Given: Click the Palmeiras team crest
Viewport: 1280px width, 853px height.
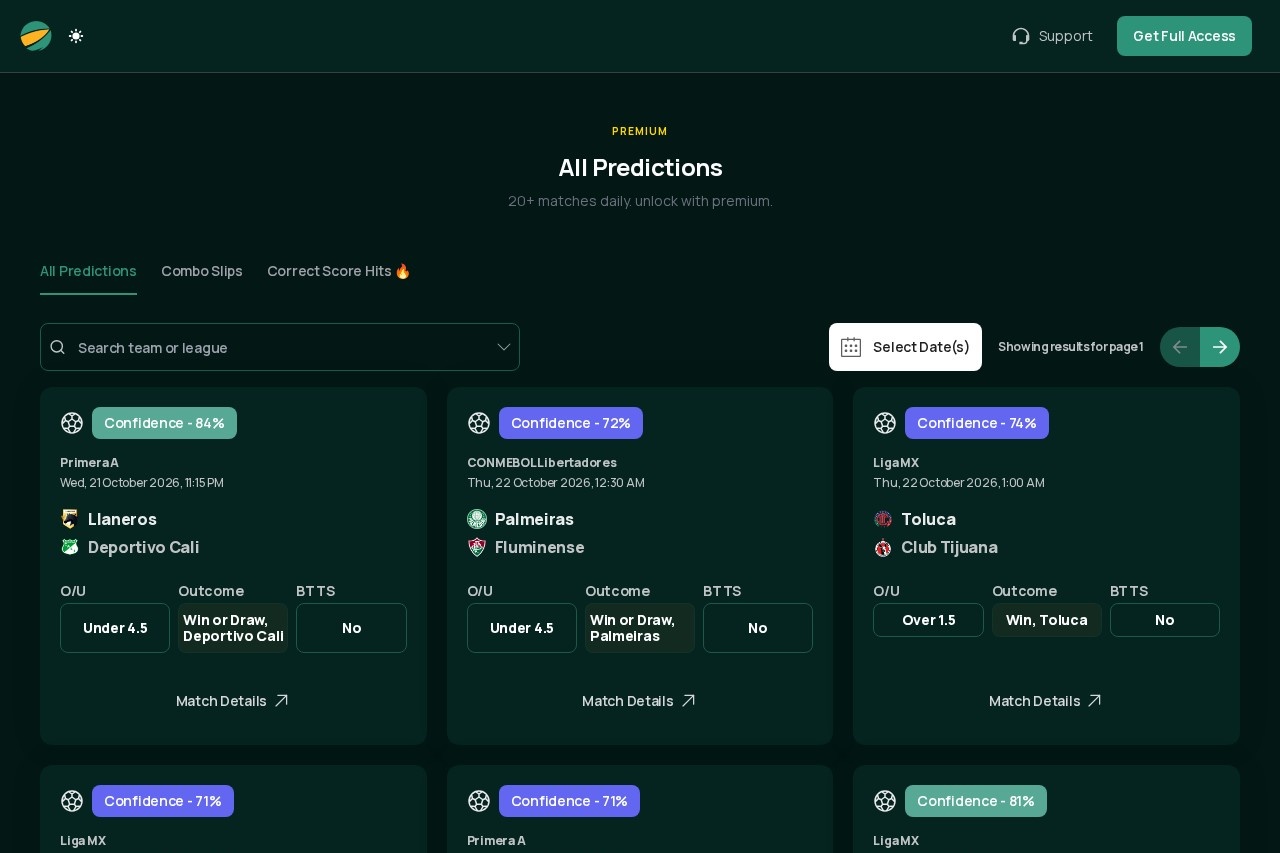Looking at the screenshot, I should [477, 519].
